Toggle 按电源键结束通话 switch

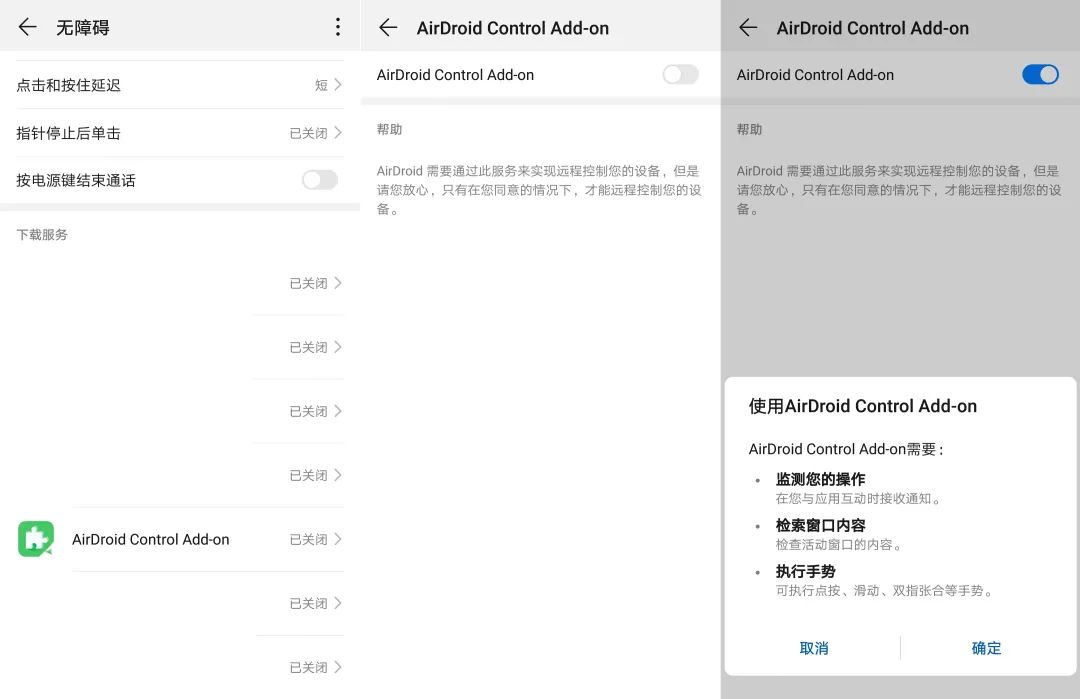(319, 180)
